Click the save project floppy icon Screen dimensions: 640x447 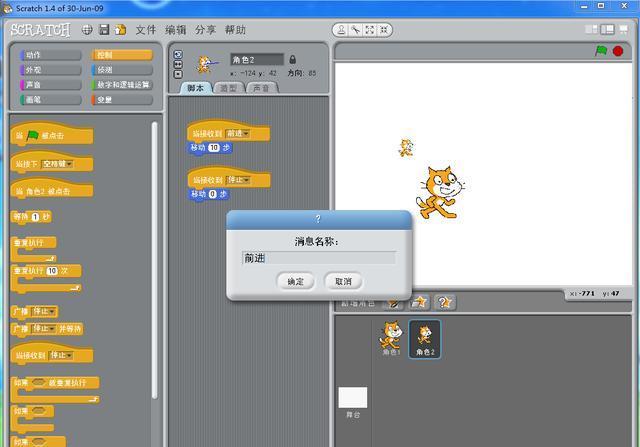coord(104,29)
